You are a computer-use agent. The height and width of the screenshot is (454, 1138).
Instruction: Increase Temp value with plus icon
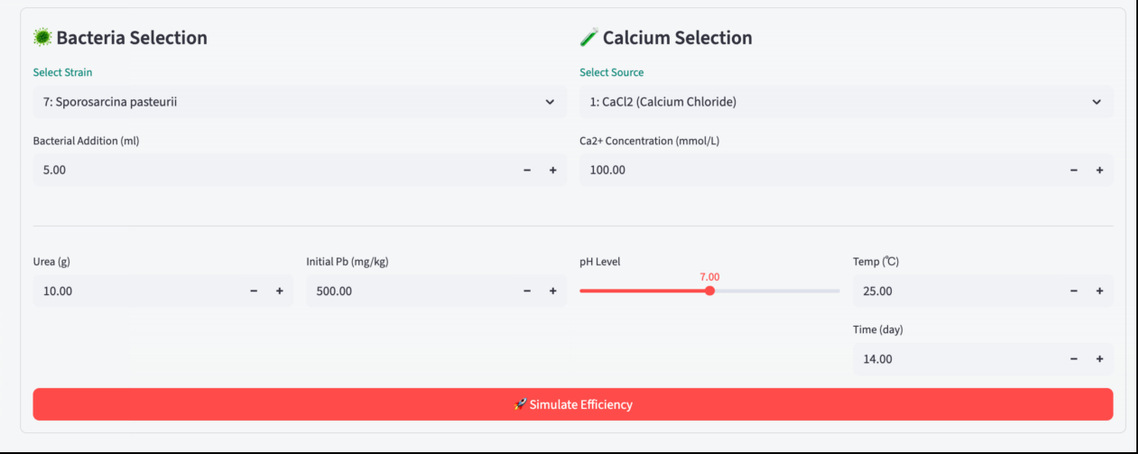point(1099,291)
